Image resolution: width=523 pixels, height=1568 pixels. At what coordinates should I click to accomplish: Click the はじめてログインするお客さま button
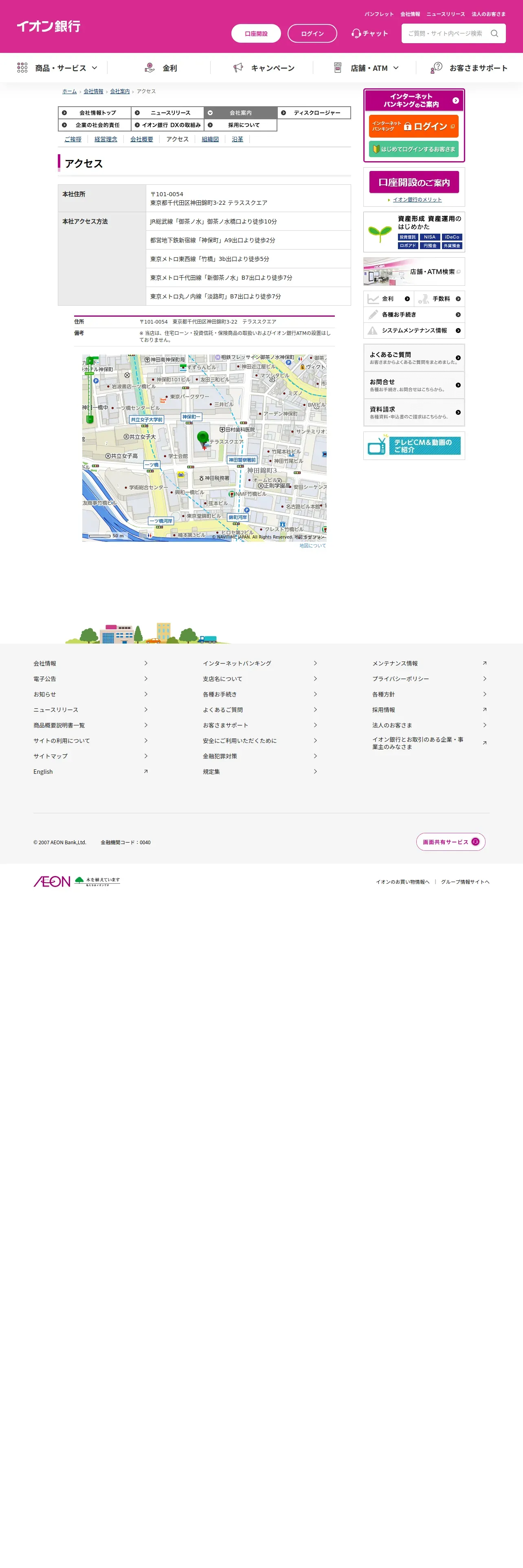click(413, 149)
